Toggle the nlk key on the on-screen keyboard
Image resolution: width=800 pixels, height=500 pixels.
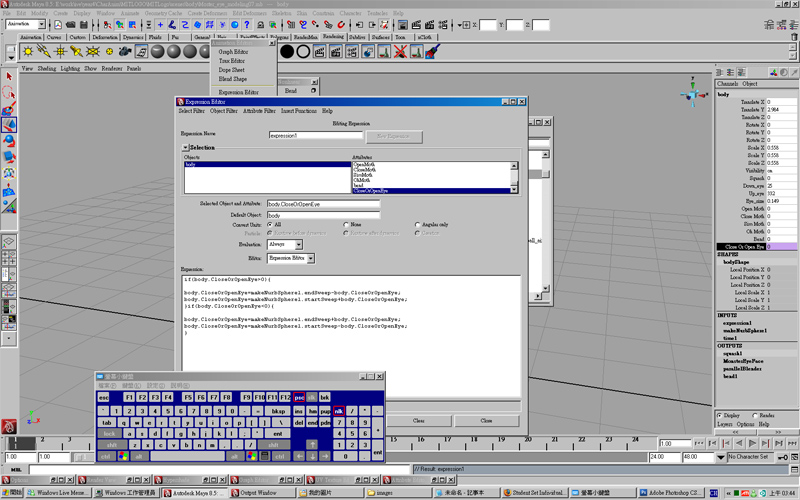338,411
